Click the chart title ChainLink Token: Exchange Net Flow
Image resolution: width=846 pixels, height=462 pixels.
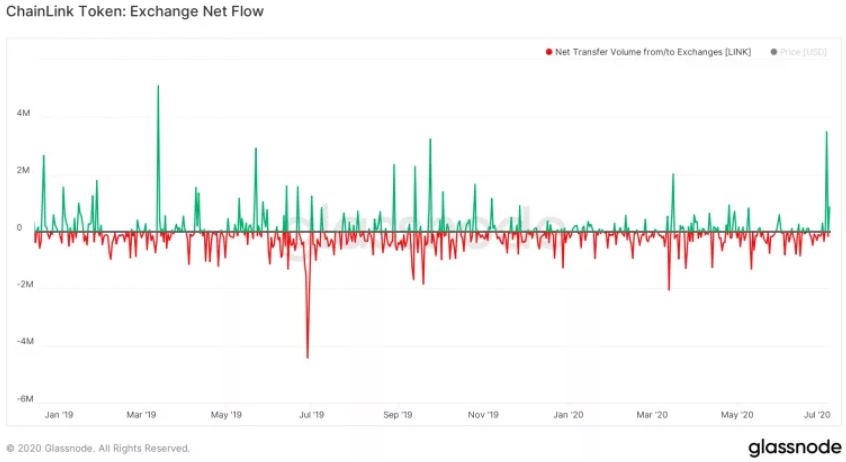tap(135, 11)
